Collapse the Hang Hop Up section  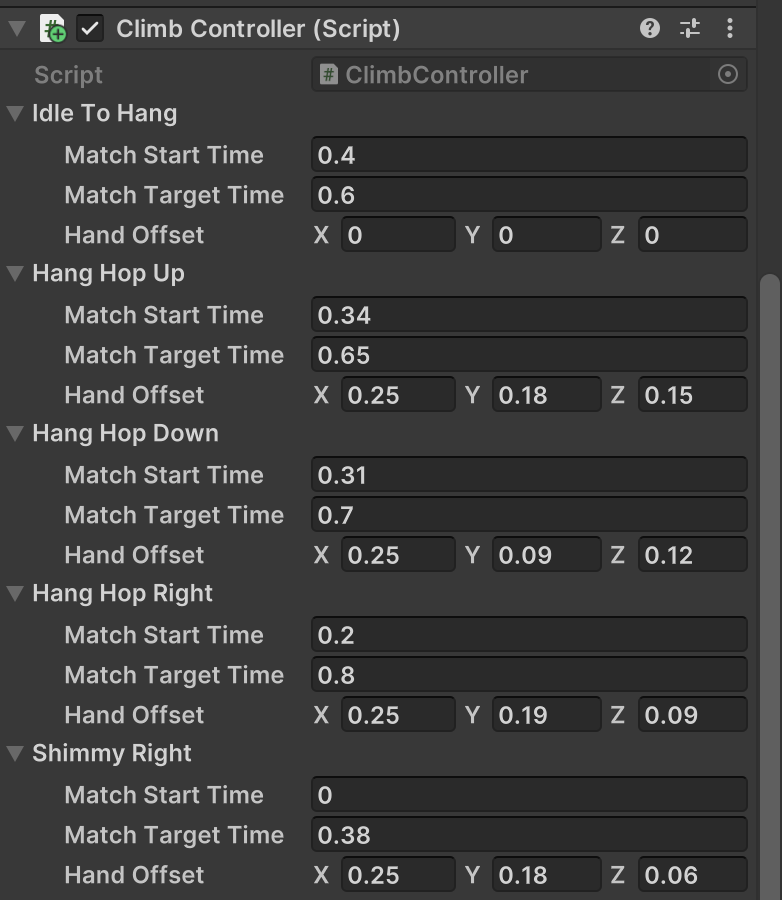click(x=15, y=274)
